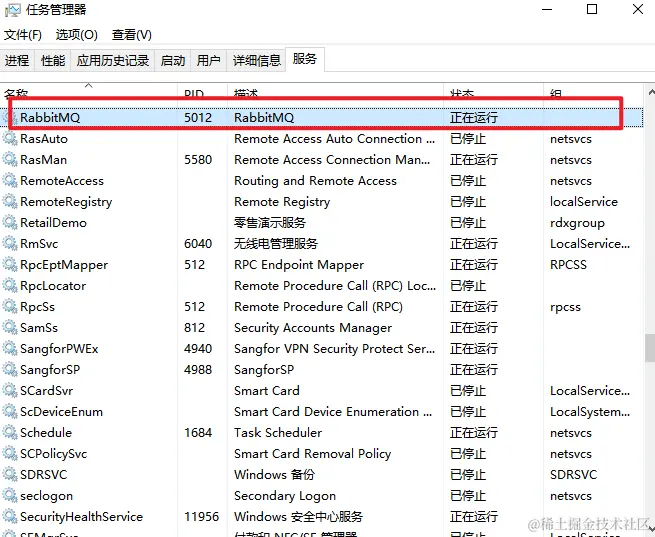The width and height of the screenshot is (655, 537).
Task: Sort services by the 组 column header
Action: pos(593,92)
